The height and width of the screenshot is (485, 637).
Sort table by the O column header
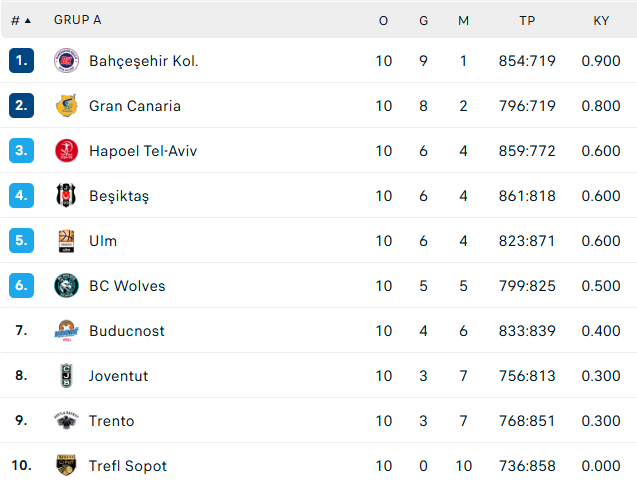[384, 21]
